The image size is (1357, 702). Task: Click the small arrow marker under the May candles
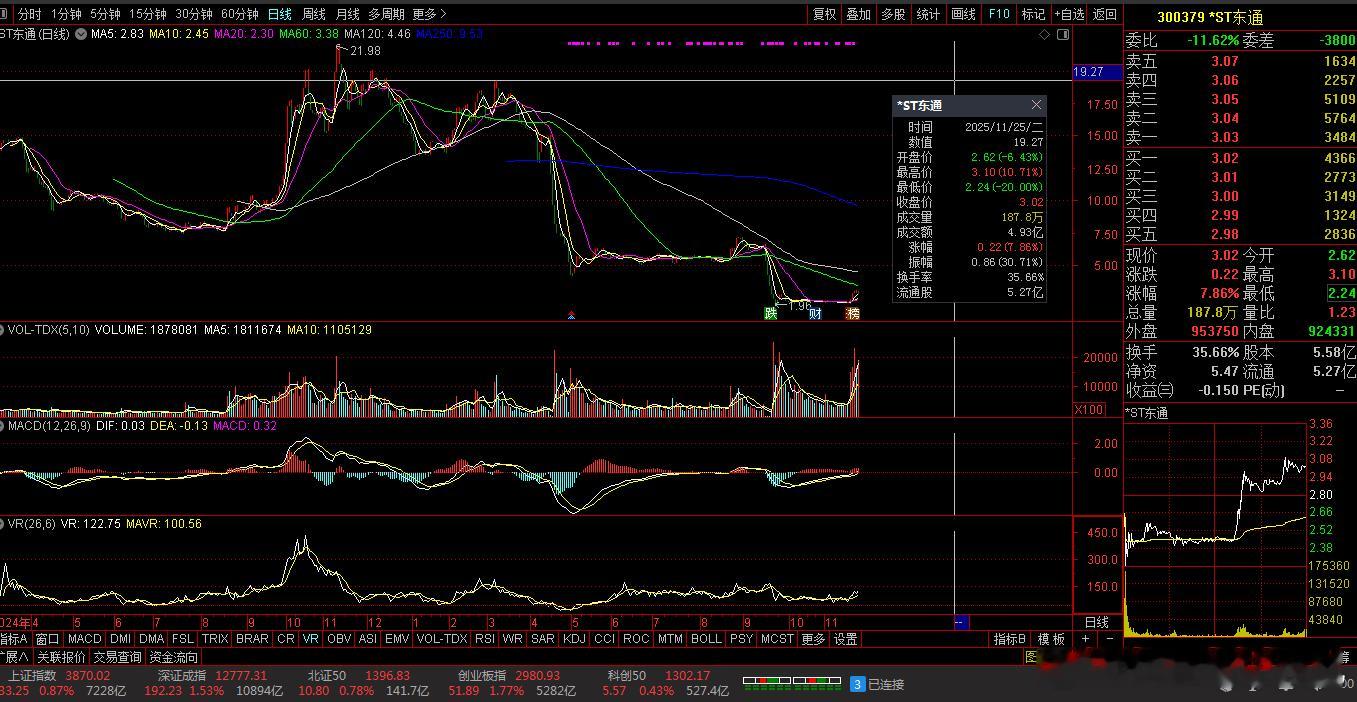click(x=571, y=315)
